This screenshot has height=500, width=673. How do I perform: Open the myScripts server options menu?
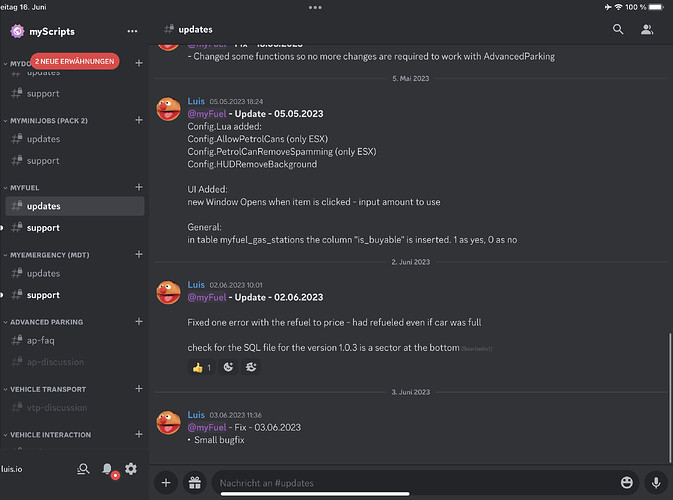pyautogui.click(x=132, y=31)
